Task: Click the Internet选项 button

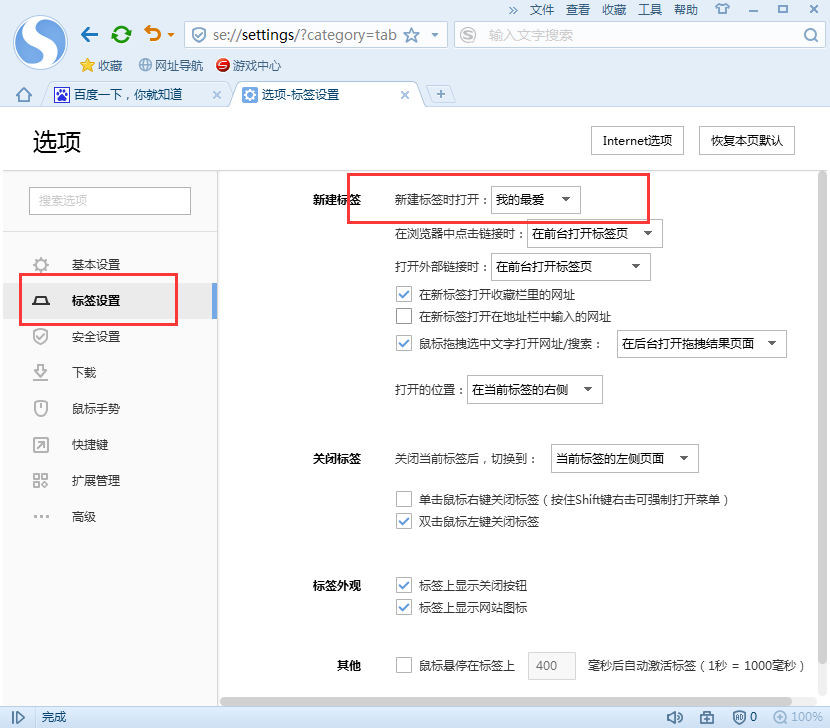Action: [x=636, y=140]
